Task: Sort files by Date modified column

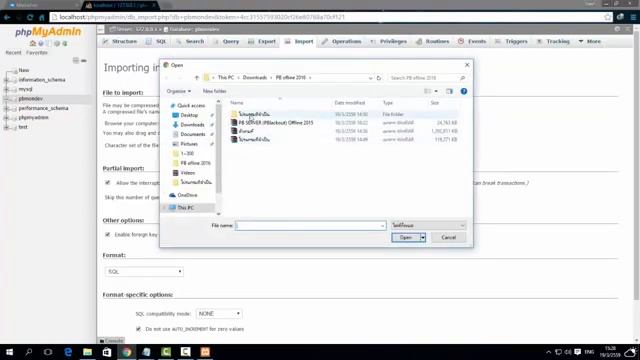Action: pyautogui.click(x=350, y=103)
